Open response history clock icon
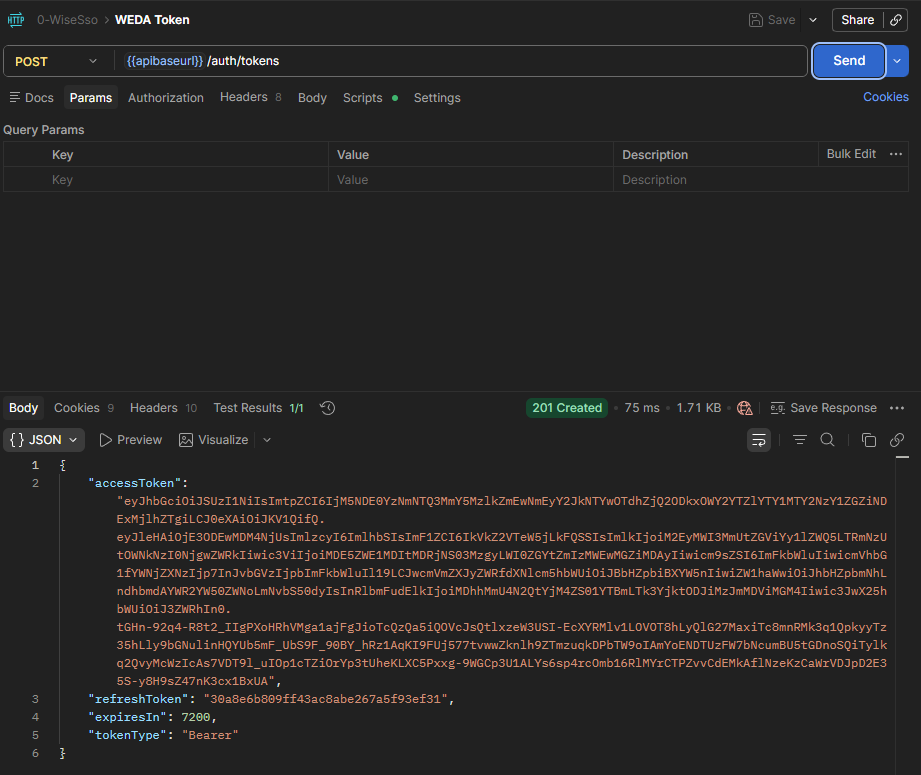The height and width of the screenshot is (775, 921). [x=327, y=408]
